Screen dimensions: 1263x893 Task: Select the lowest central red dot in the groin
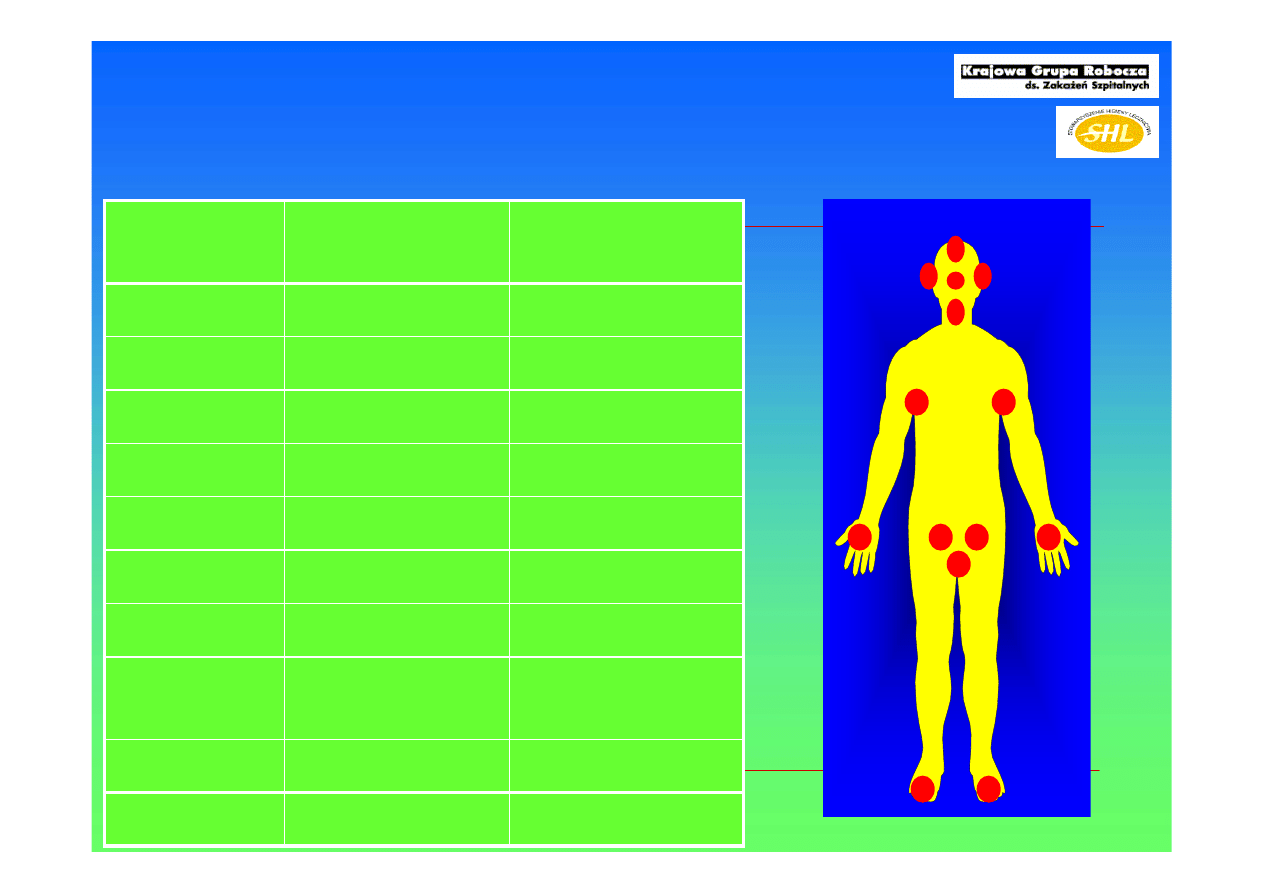(958, 564)
